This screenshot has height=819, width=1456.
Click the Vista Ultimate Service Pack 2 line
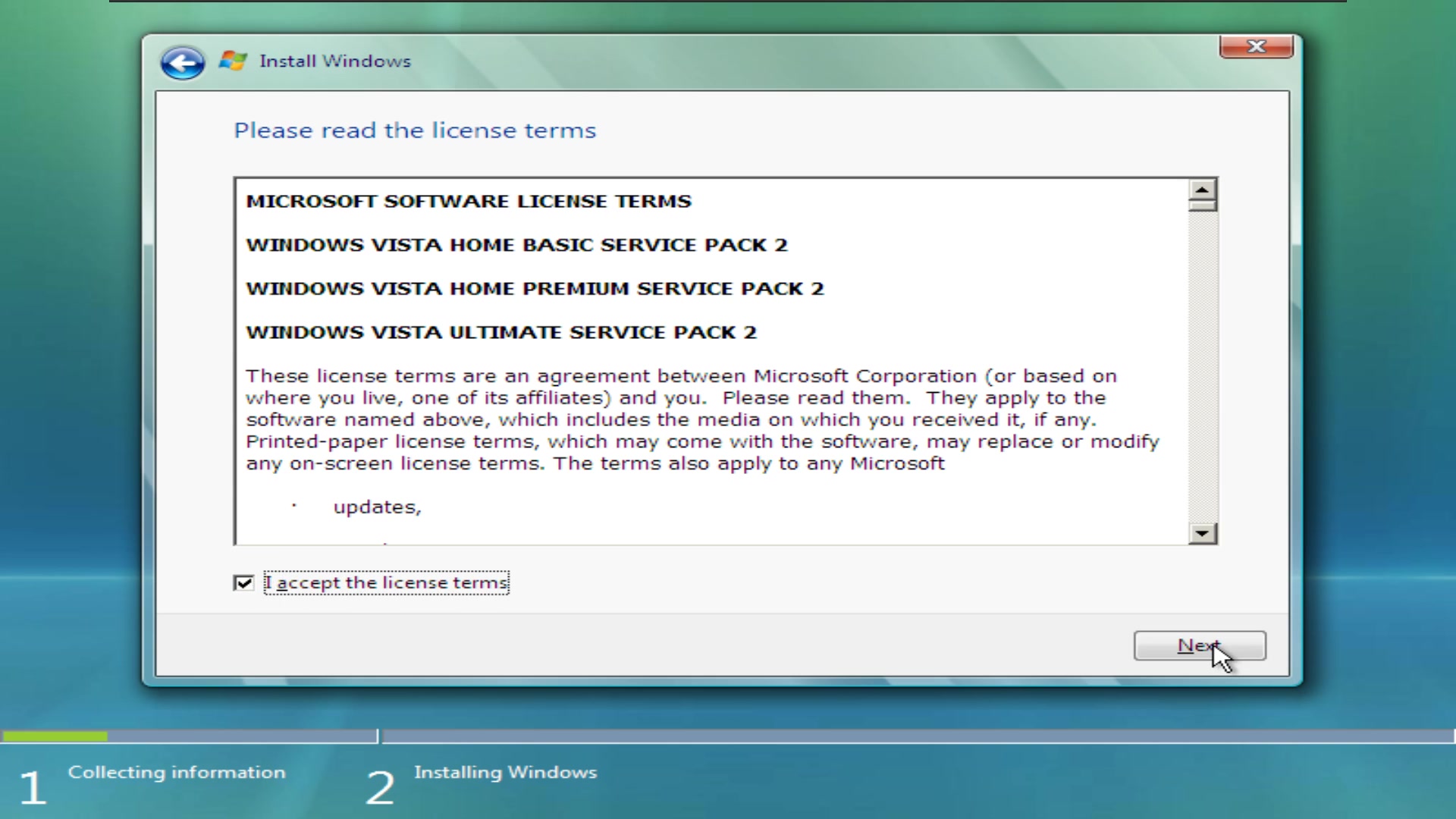pyautogui.click(x=501, y=333)
